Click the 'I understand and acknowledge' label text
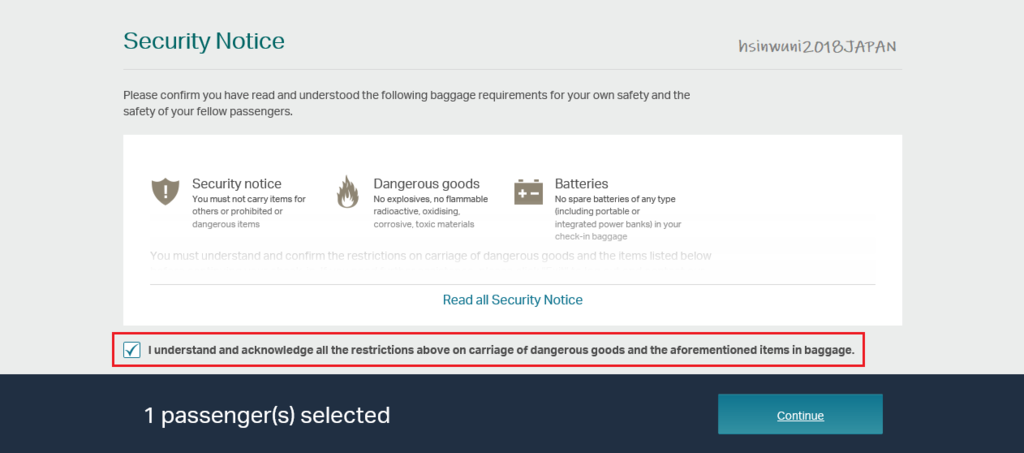The width and height of the screenshot is (1024, 453). click(501, 350)
